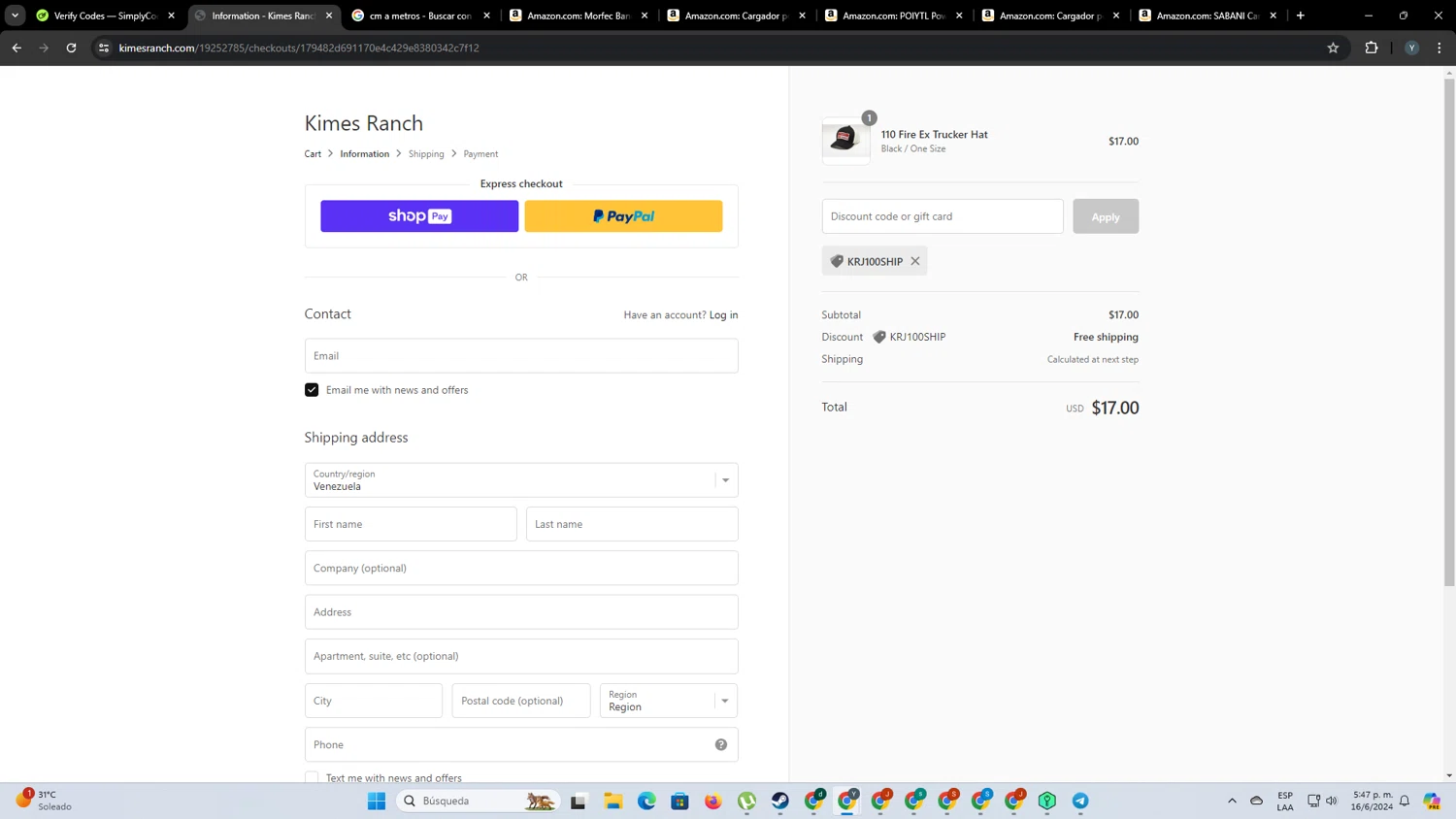1456x819 pixels.
Task: Click the discount tag icon in the summary row
Action: click(879, 337)
